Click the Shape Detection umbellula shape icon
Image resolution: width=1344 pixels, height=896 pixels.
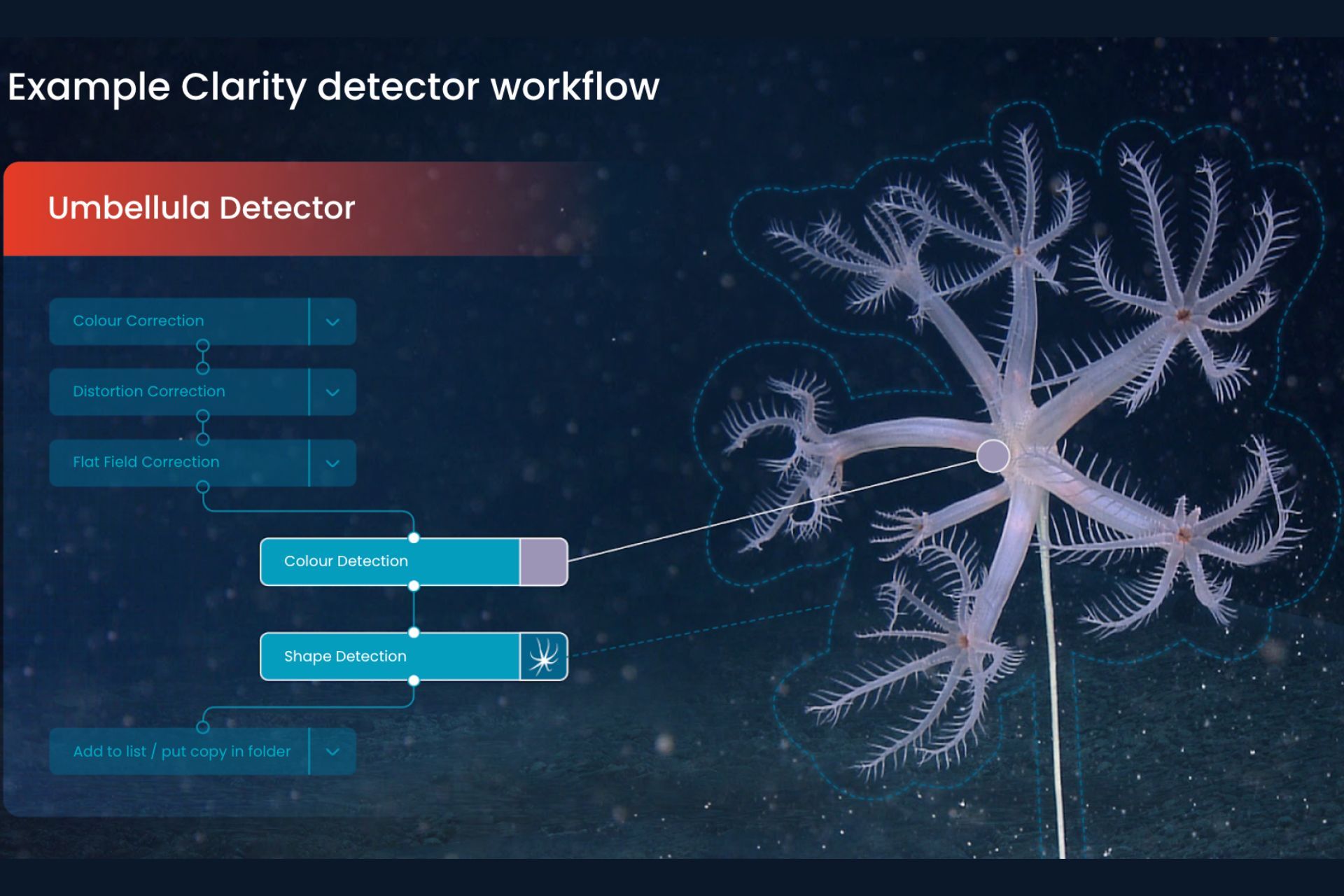point(543,657)
